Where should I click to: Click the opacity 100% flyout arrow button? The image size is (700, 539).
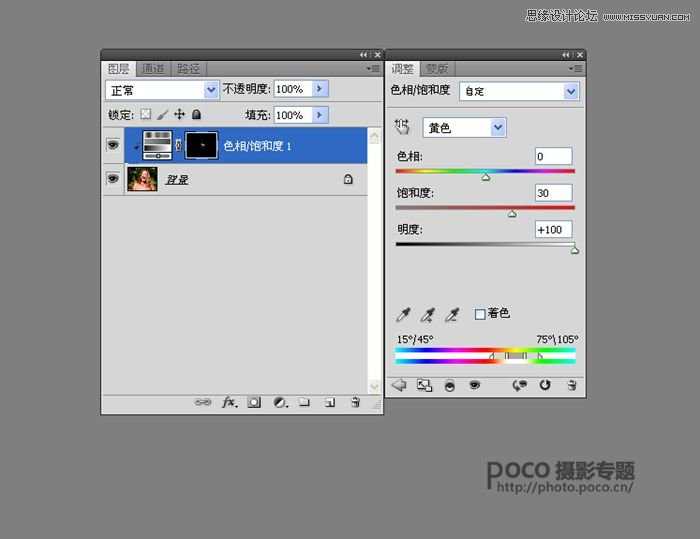[320, 89]
